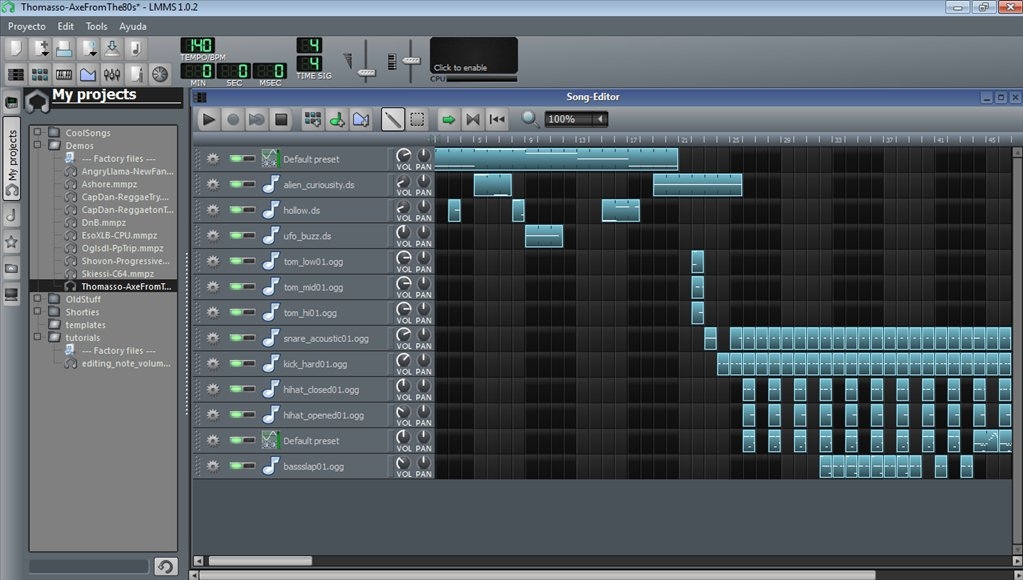Viewport: 1023px width, 580px height.
Task: Expand the CoolSongs folder
Action: pyautogui.click(x=37, y=132)
